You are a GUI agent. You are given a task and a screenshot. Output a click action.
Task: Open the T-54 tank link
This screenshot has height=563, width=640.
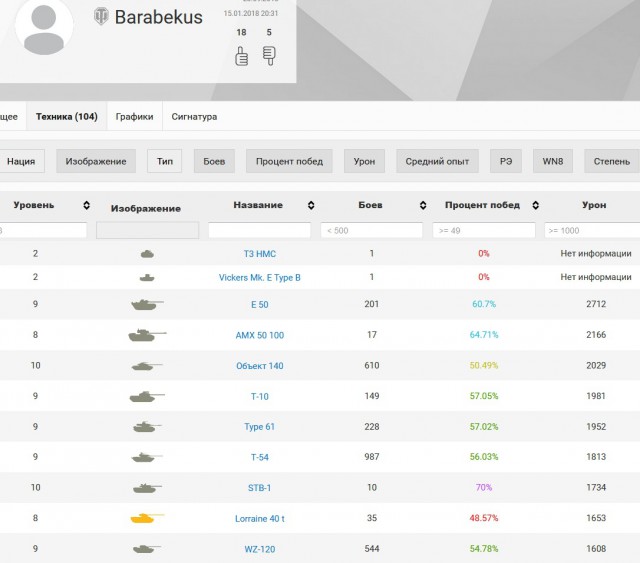tap(260, 457)
